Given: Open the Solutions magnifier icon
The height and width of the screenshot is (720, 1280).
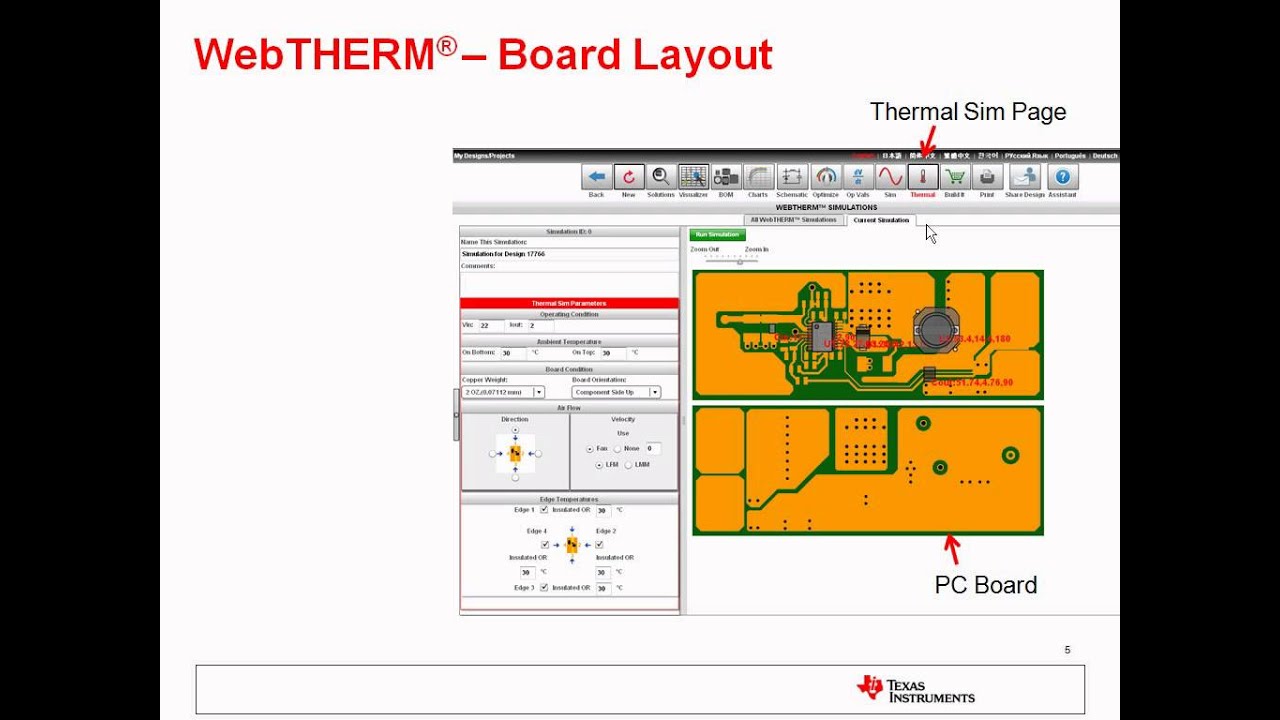Looking at the screenshot, I should [x=661, y=177].
